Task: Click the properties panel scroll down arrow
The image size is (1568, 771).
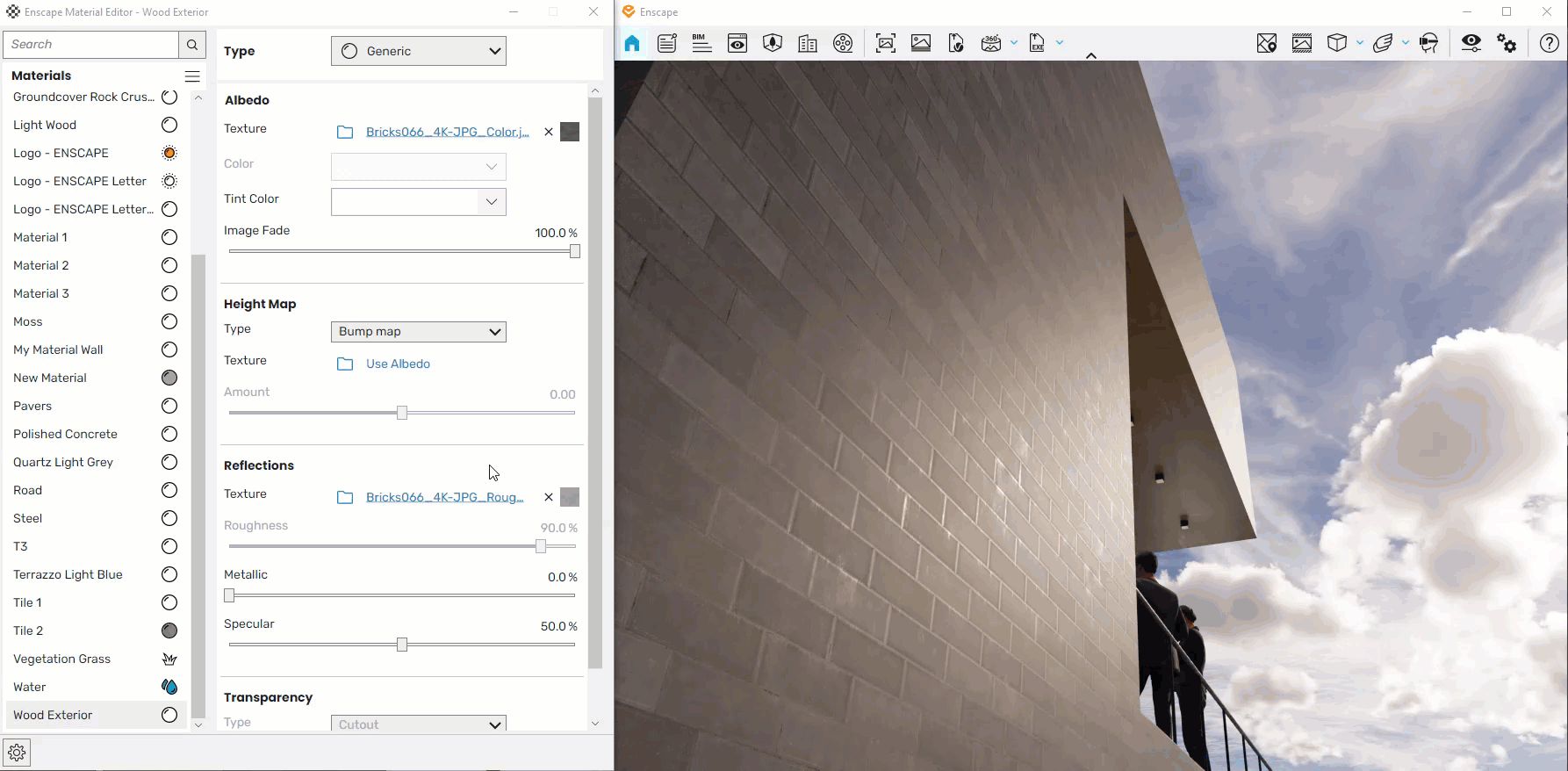Action: pos(595,724)
